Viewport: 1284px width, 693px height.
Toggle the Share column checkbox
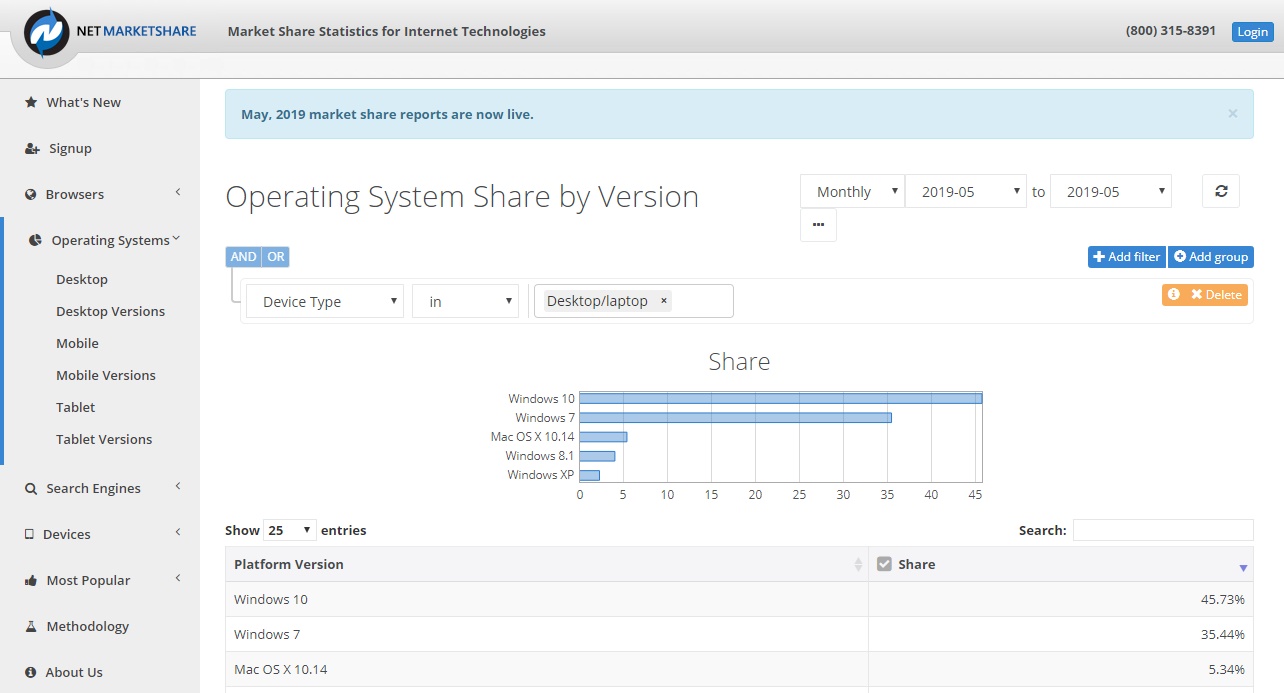[x=884, y=564]
